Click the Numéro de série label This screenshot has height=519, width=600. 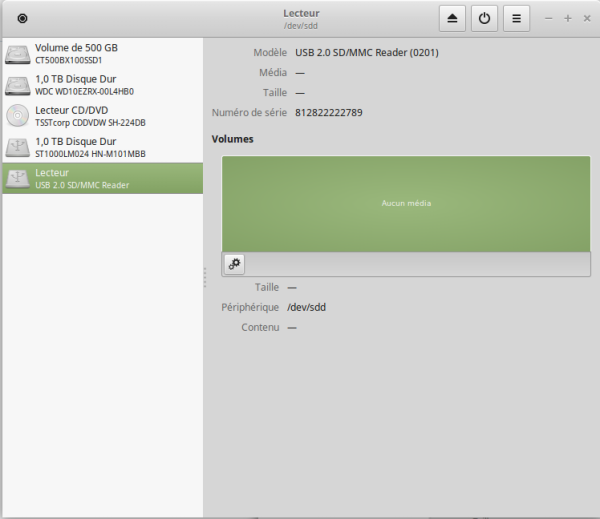pyautogui.click(x=249, y=113)
